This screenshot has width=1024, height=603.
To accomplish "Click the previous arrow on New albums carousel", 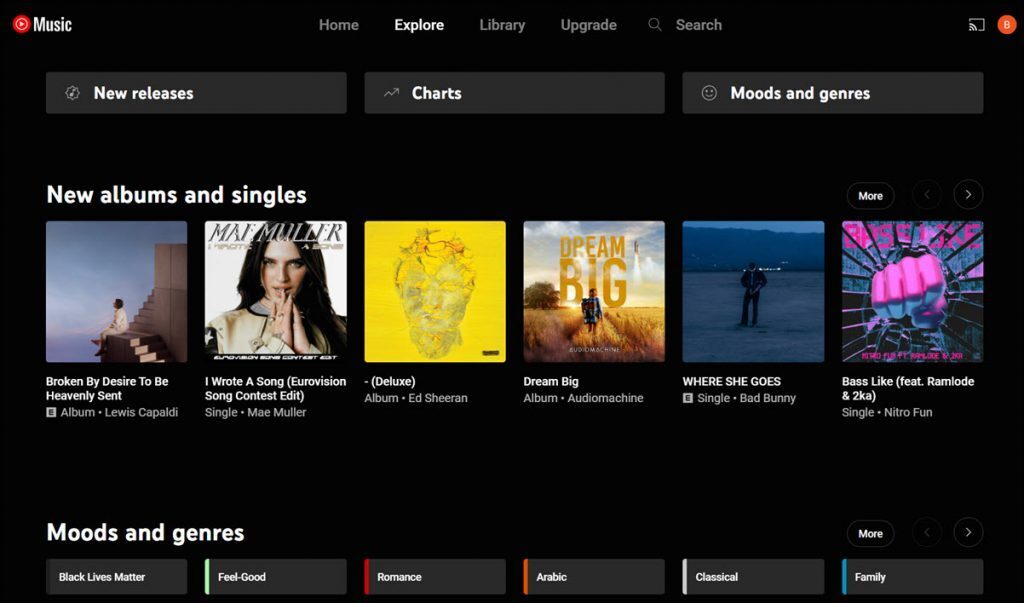I will coord(929,195).
